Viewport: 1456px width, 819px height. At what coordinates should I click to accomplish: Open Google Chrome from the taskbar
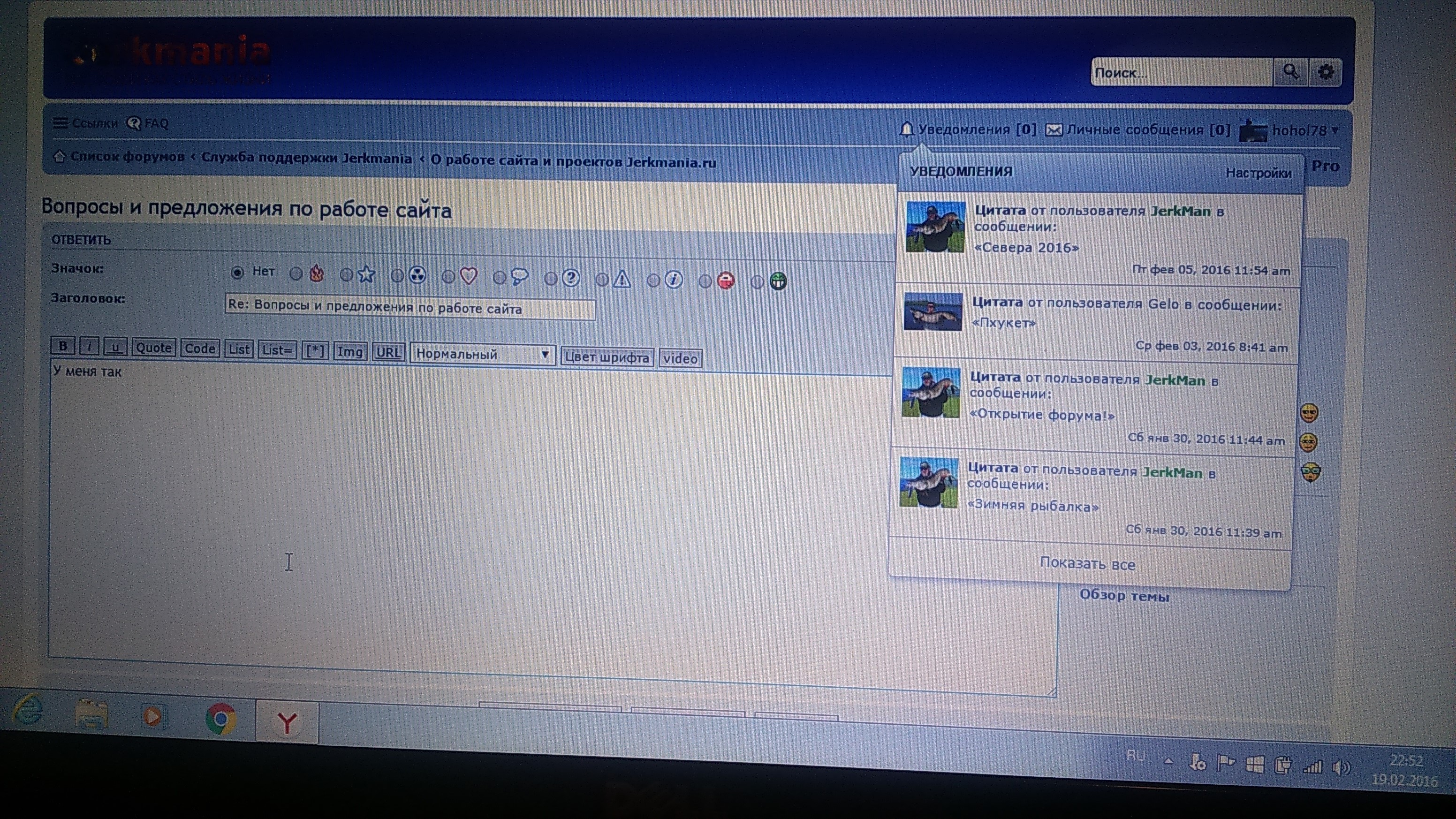pyautogui.click(x=220, y=719)
